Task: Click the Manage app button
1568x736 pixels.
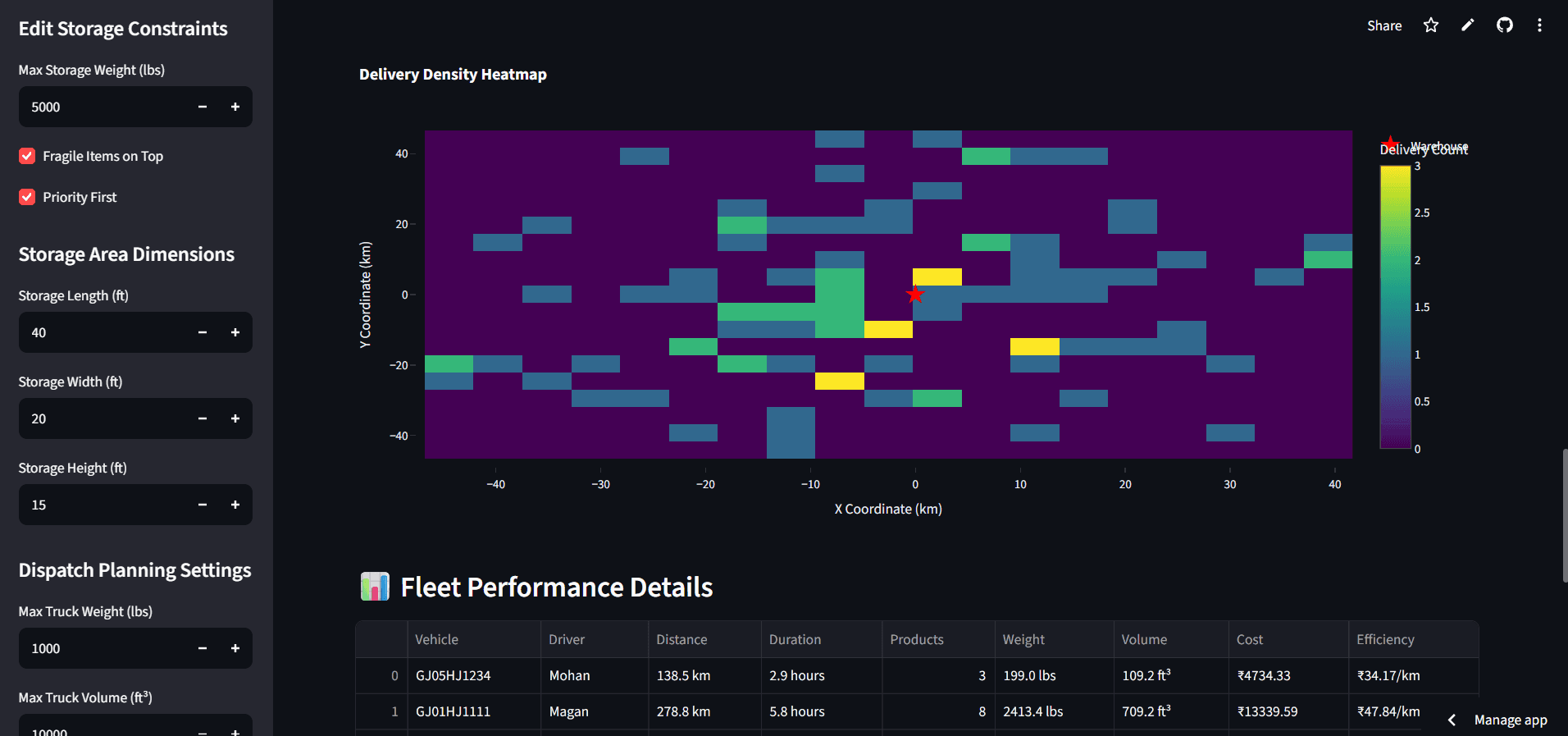Action: click(1511, 720)
